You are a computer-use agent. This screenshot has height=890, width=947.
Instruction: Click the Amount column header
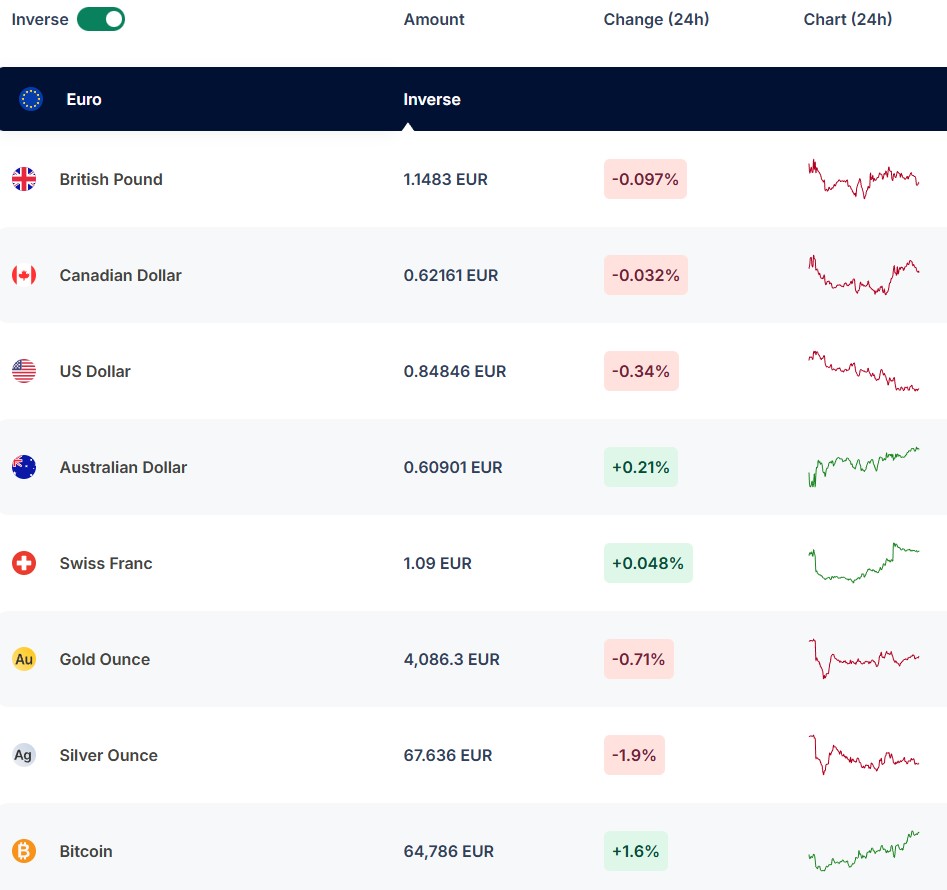434,19
